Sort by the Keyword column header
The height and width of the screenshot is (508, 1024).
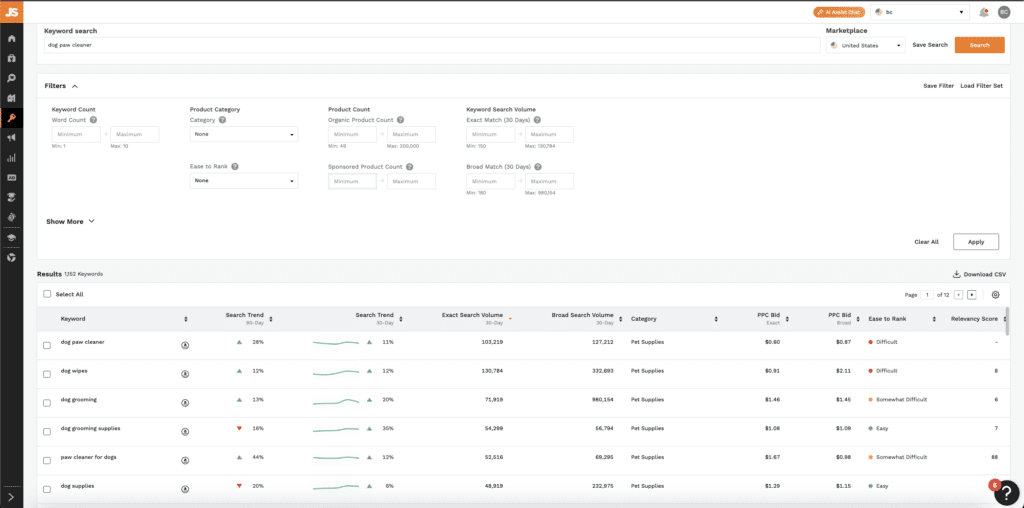(73, 319)
